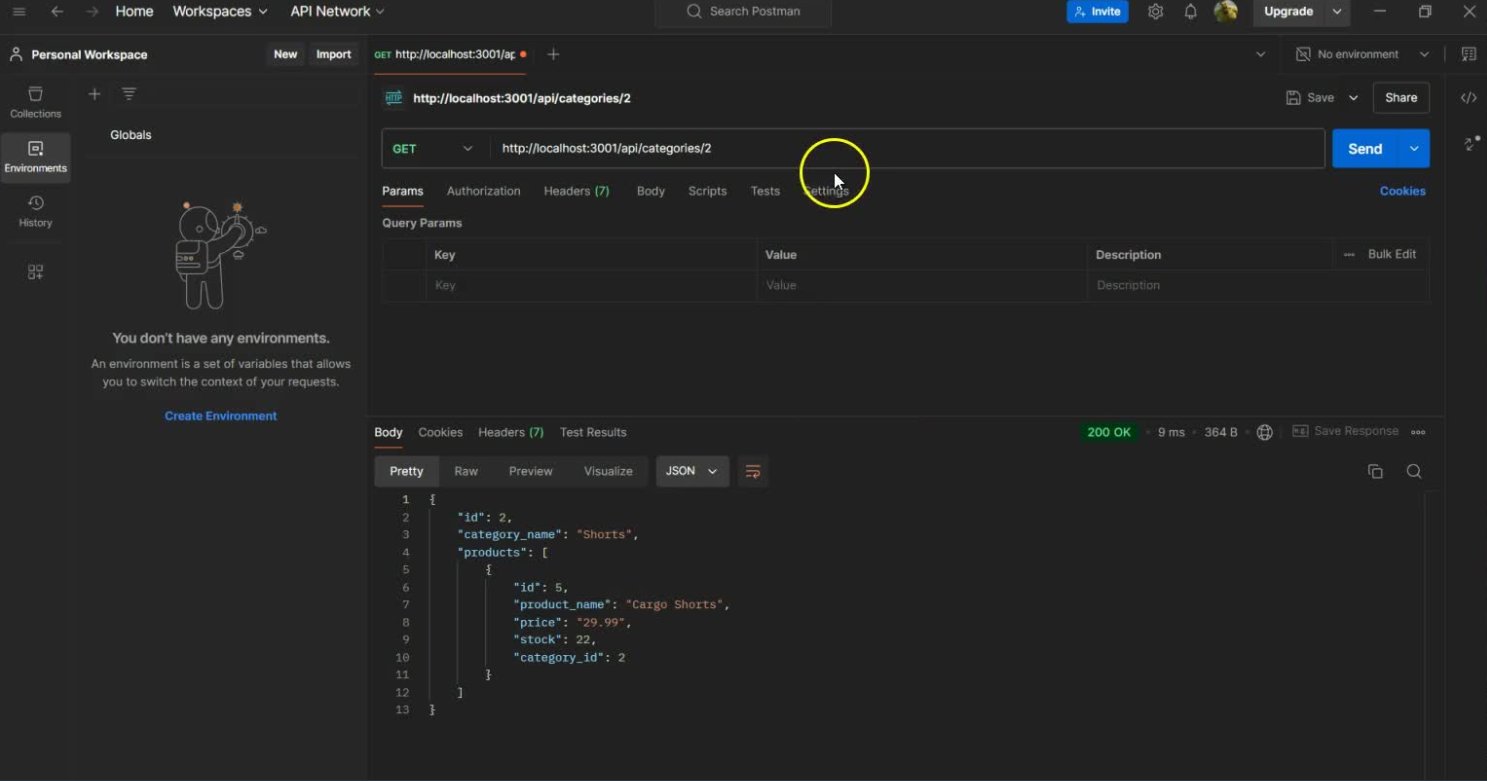Image resolution: width=1487 pixels, height=781 pixels.
Task: Select the Raw response view
Action: [x=466, y=471]
